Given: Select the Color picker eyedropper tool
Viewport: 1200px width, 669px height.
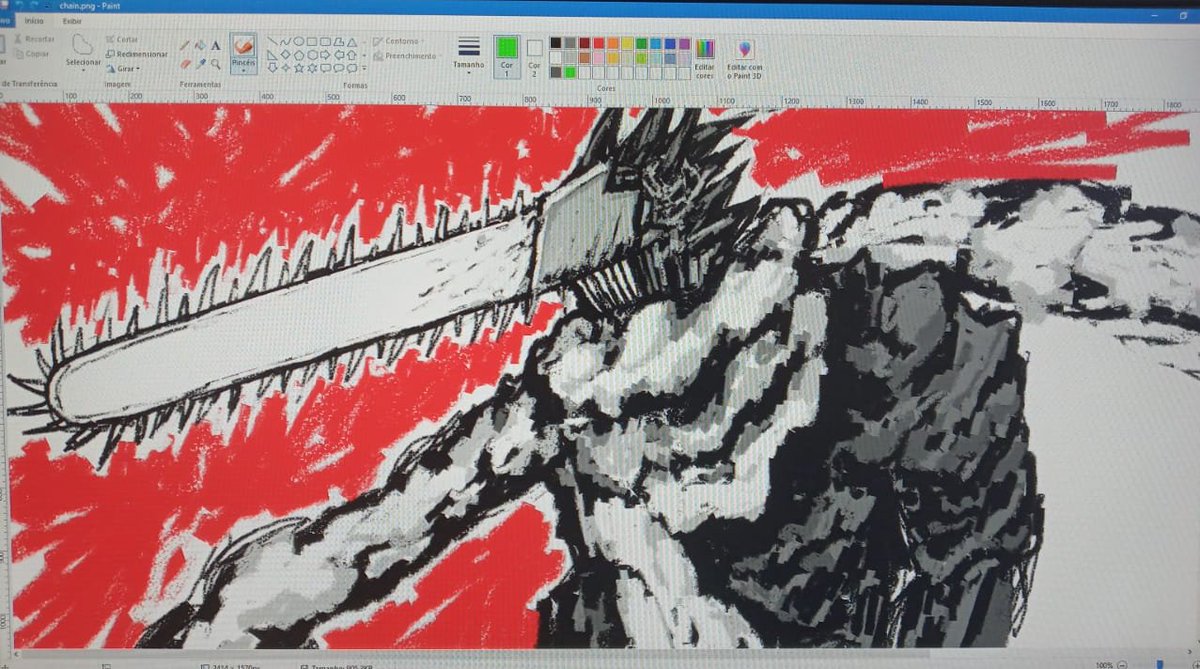Looking at the screenshot, I should point(201,64).
